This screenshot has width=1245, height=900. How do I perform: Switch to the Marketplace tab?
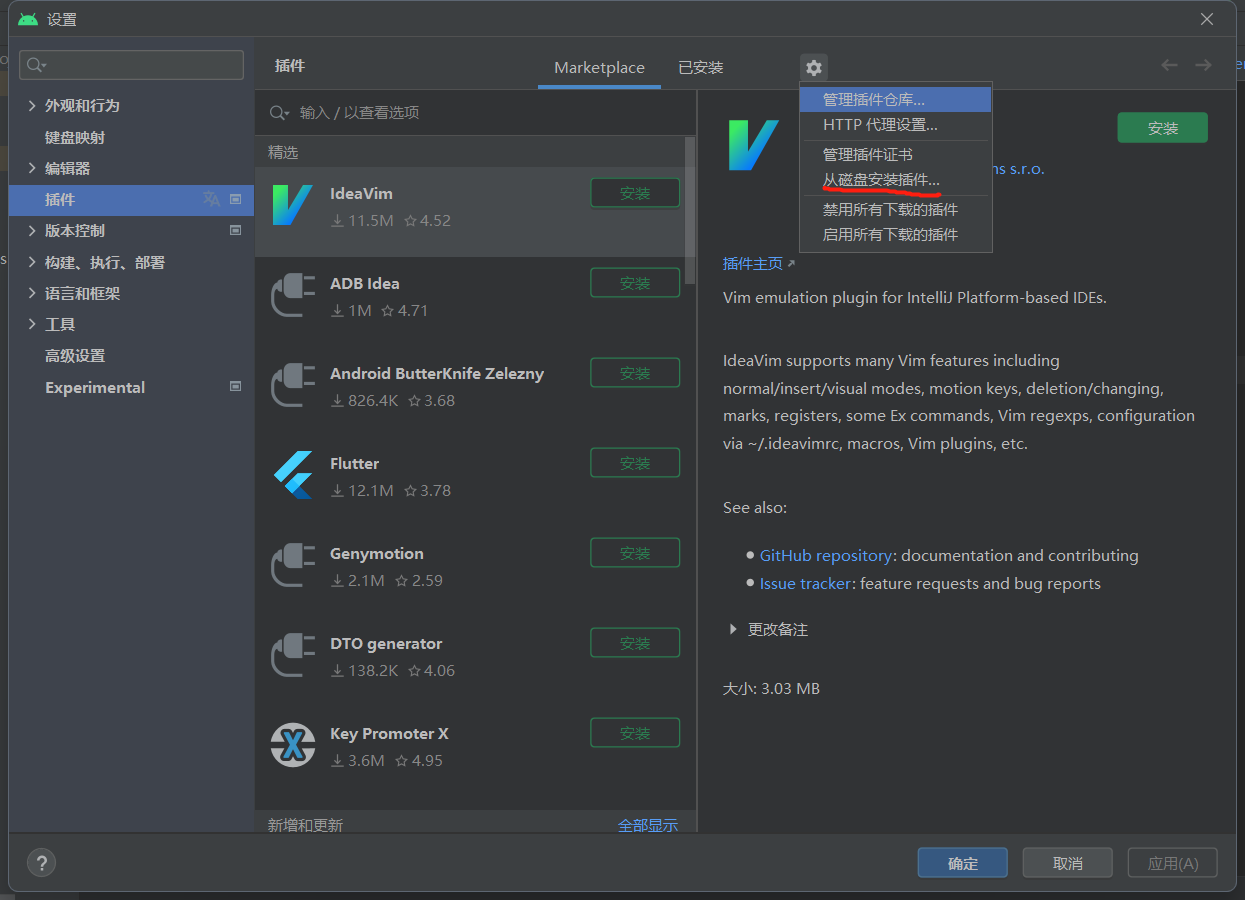pyautogui.click(x=599, y=67)
